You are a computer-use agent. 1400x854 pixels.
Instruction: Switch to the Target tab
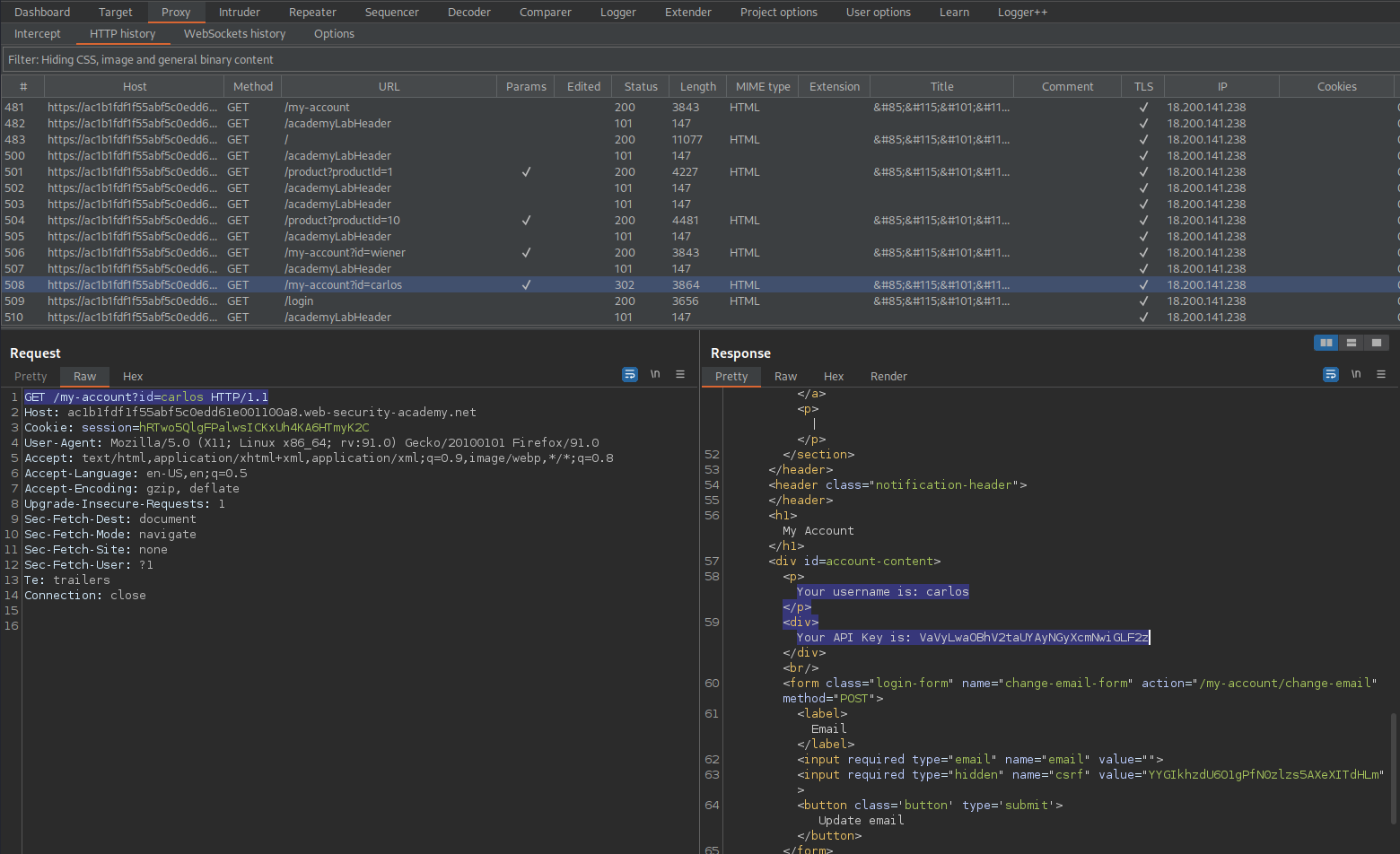point(115,12)
